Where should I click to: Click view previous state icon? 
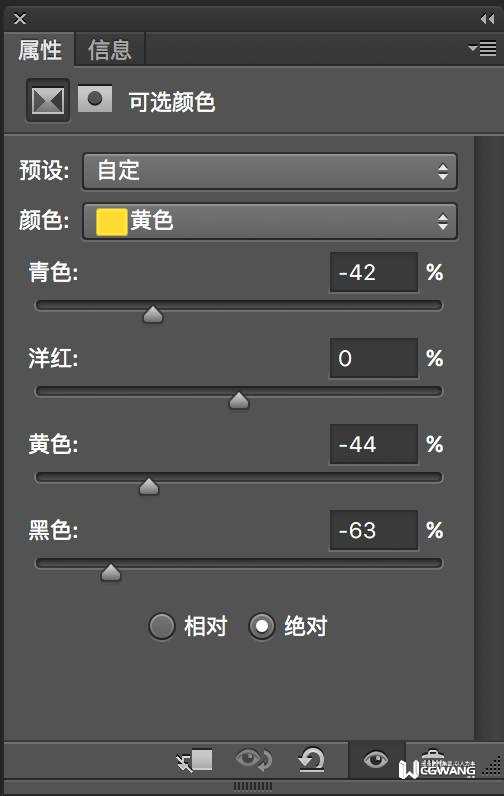254,760
